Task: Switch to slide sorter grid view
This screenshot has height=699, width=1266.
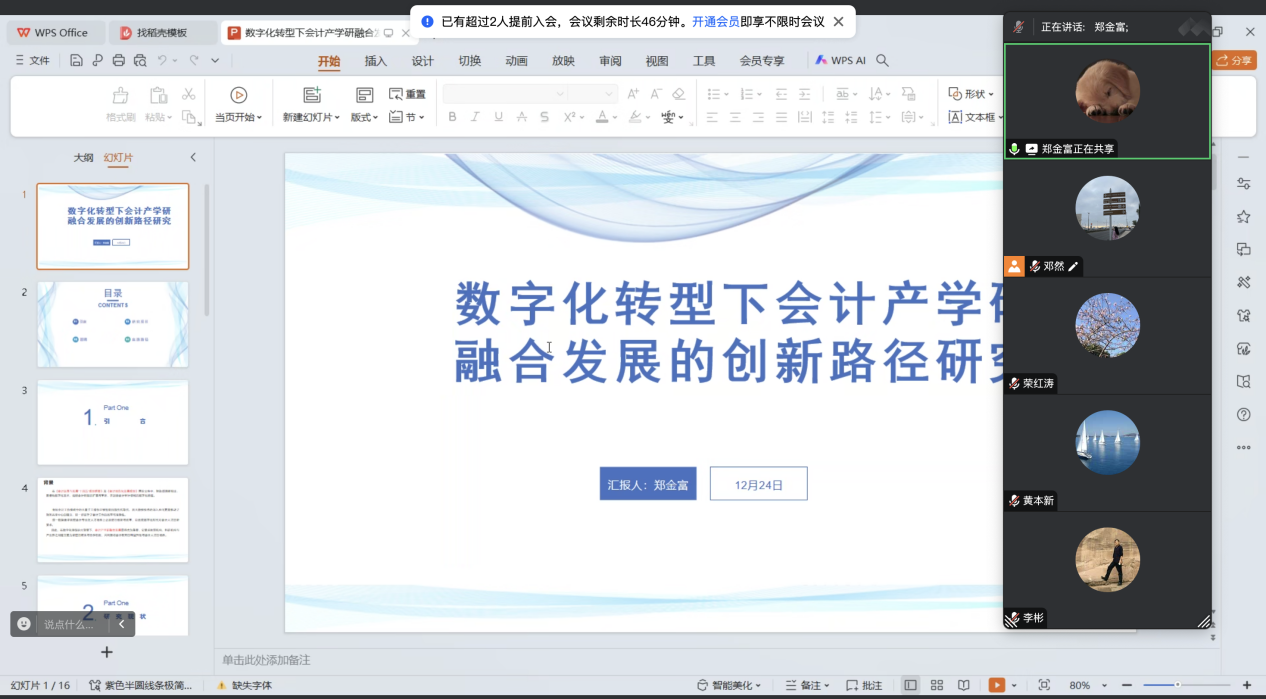Action: pyautogui.click(x=937, y=685)
